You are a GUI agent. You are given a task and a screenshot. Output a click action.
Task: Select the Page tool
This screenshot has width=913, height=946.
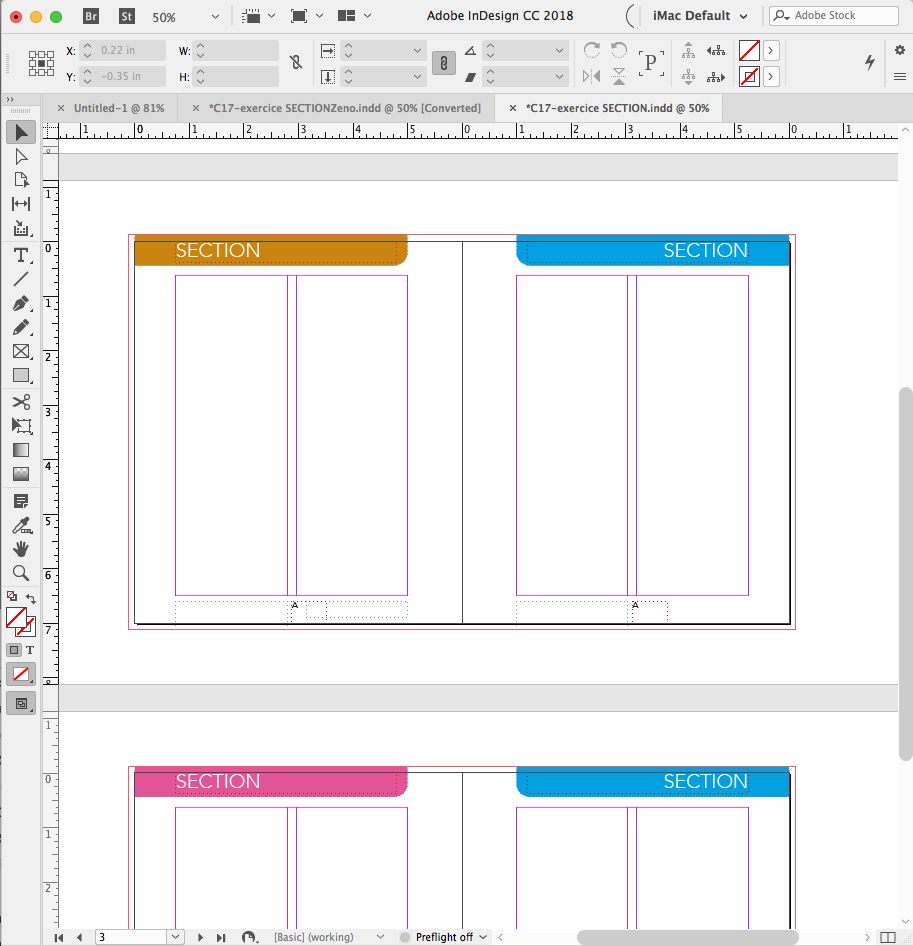coord(21,180)
